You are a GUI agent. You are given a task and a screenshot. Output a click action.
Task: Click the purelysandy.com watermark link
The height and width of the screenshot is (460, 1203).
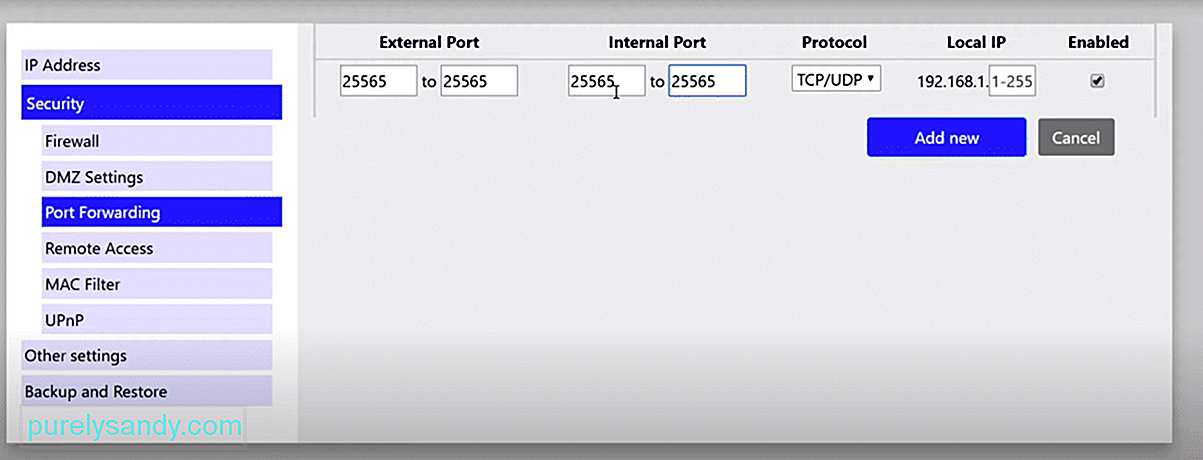[x=134, y=426]
